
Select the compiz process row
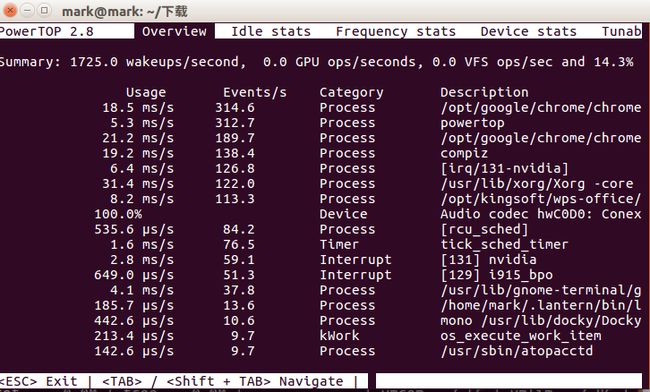click(x=321, y=153)
